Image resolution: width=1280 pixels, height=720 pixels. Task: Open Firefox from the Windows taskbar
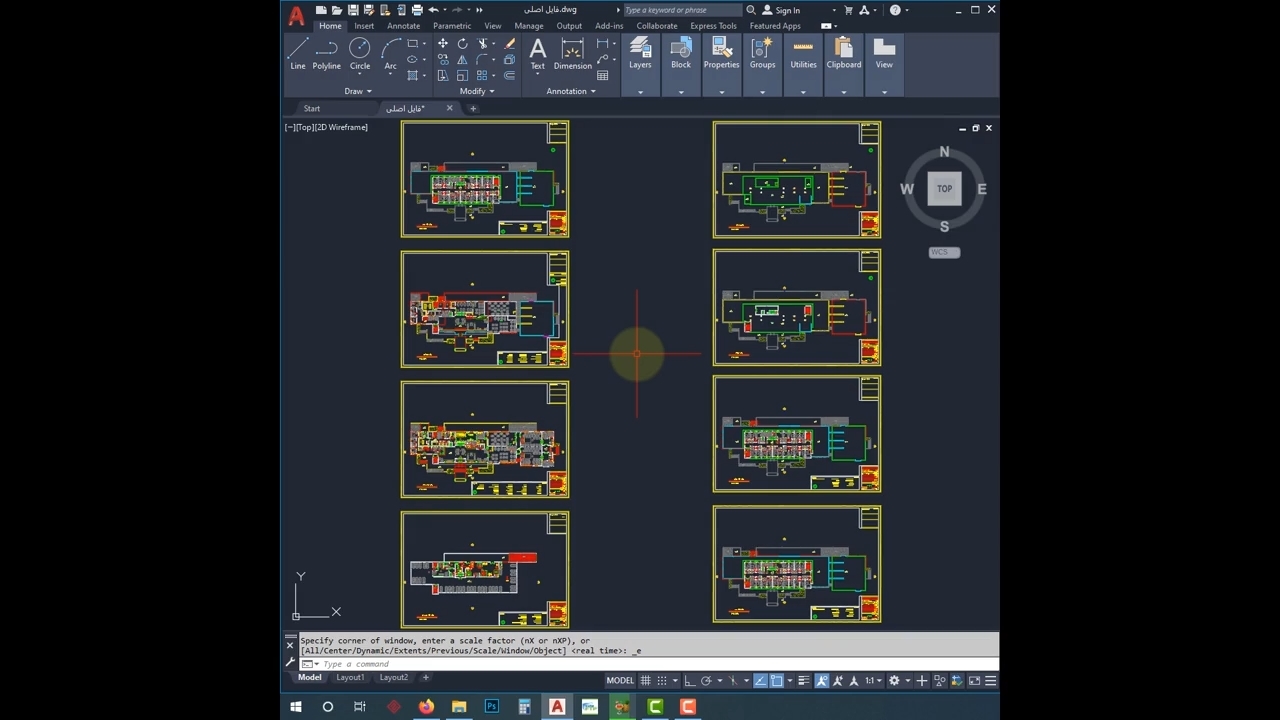(x=426, y=707)
